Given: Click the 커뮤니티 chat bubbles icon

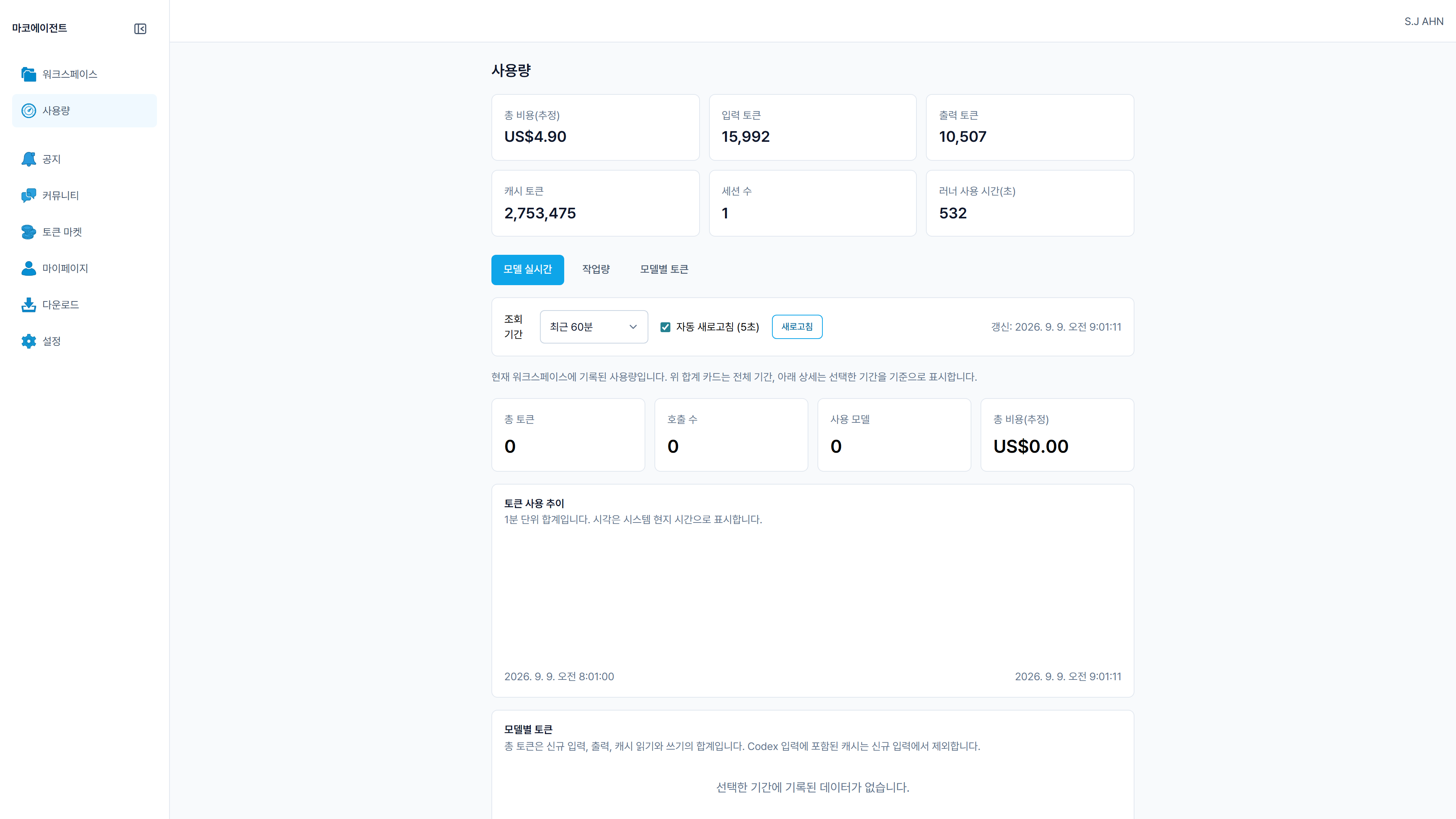Looking at the screenshot, I should pyautogui.click(x=29, y=196).
